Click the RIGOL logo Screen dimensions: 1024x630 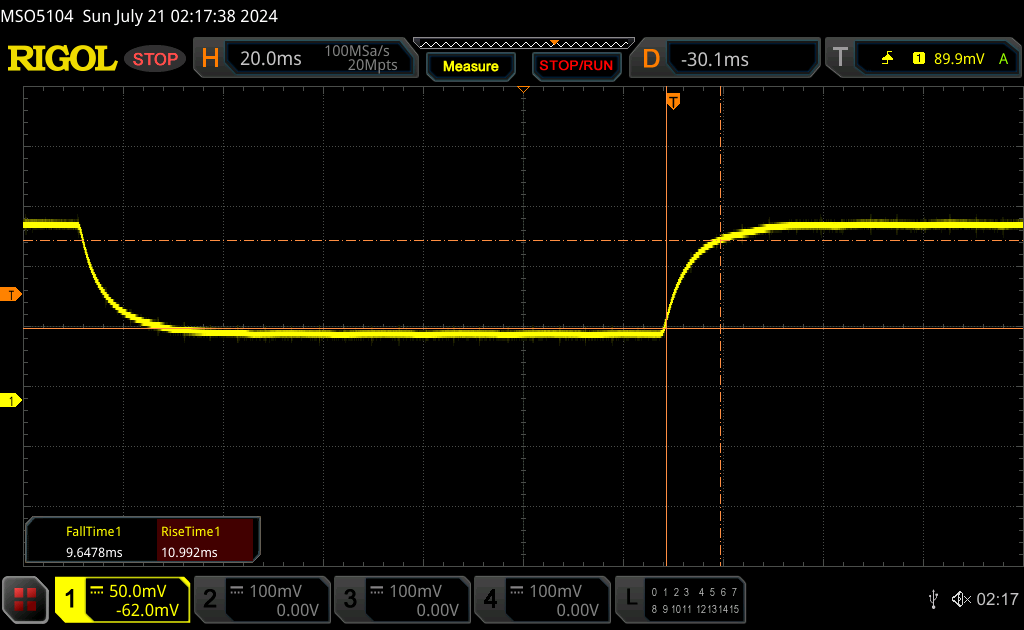[x=62, y=59]
